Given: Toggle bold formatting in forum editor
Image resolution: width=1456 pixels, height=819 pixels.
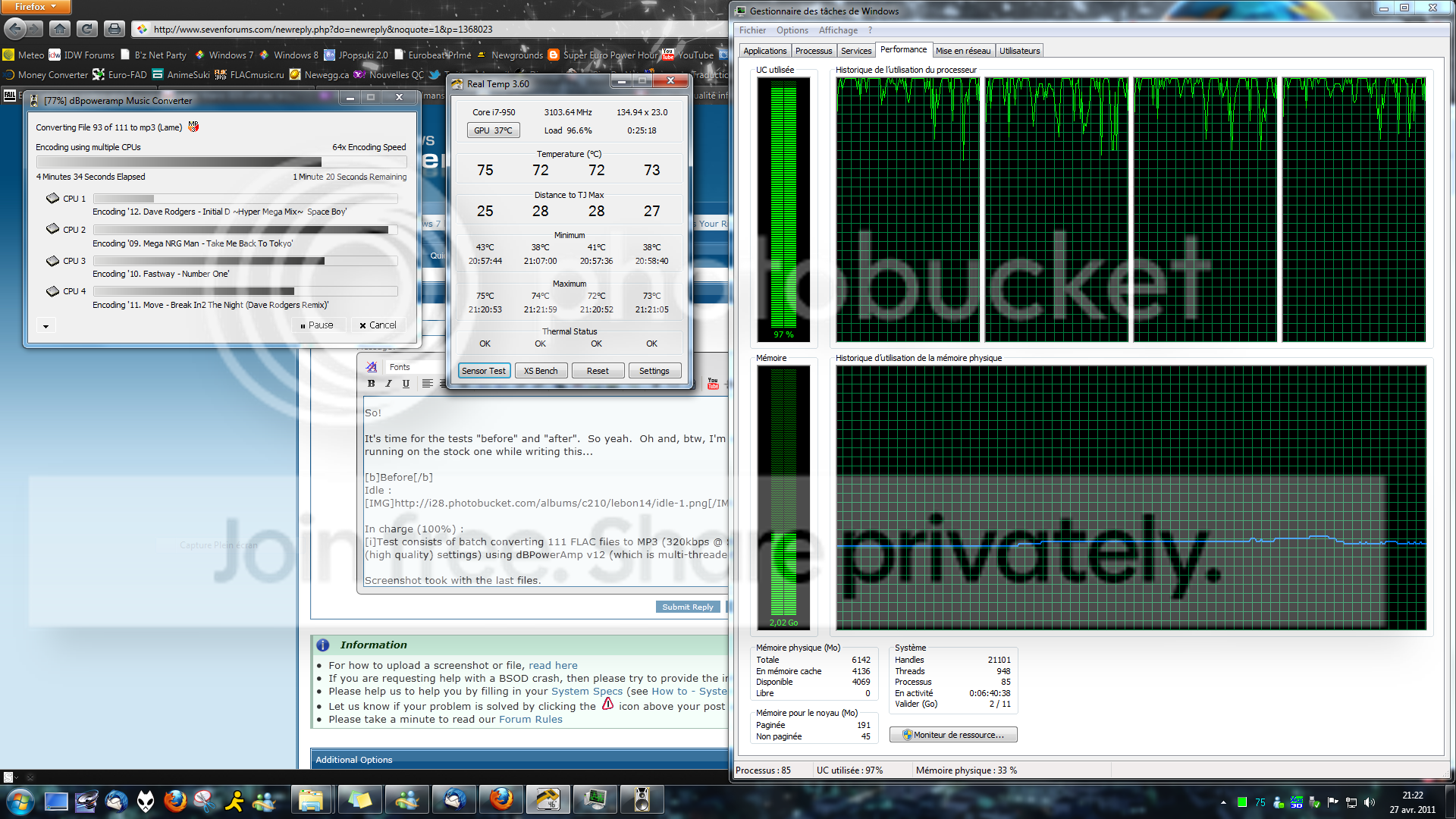Looking at the screenshot, I should tap(372, 384).
